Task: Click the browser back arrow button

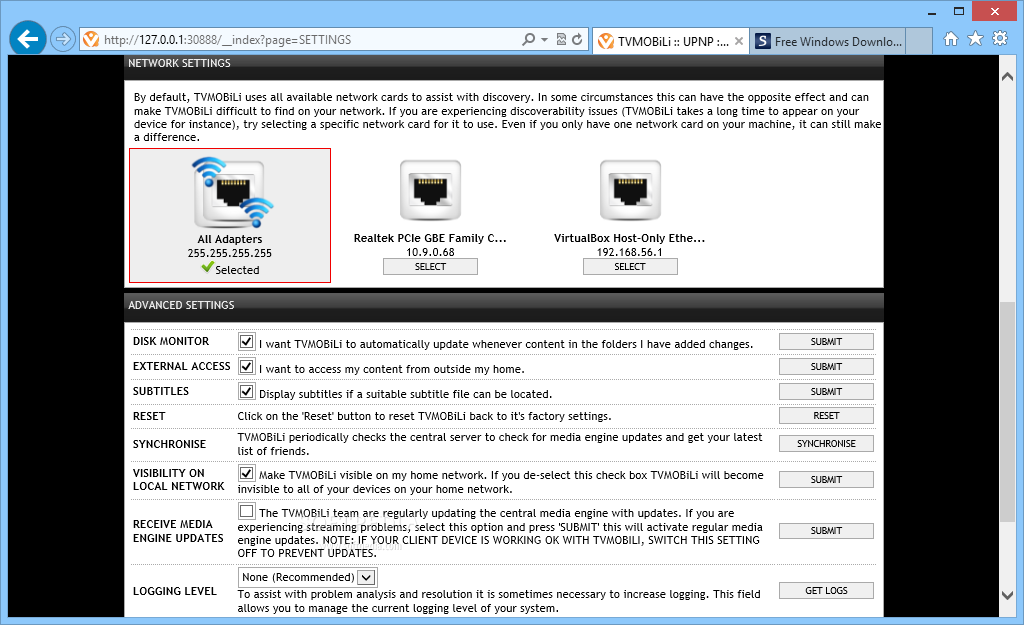Action: coord(27,39)
